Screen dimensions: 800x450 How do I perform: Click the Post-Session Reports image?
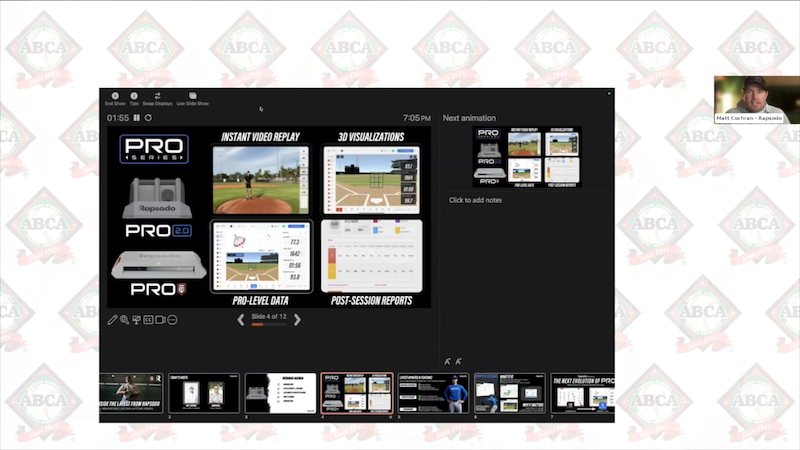(x=371, y=256)
